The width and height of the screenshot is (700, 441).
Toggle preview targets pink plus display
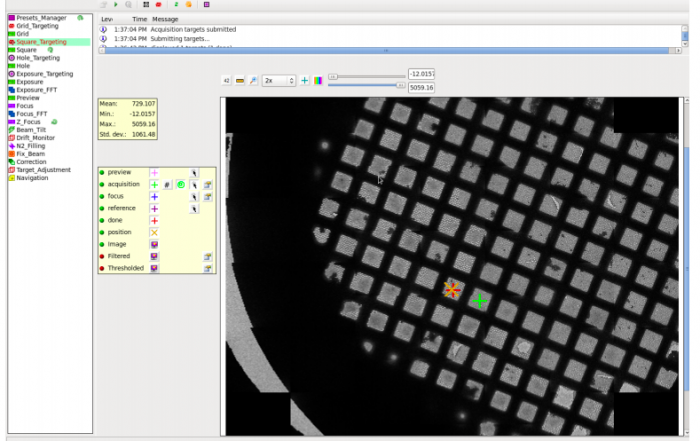(154, 173)
